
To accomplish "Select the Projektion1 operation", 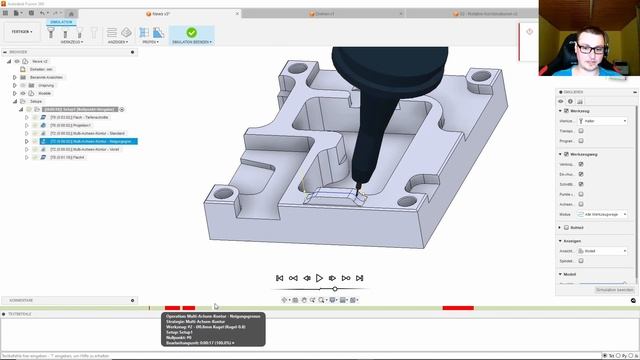I will pyautogui.click(x=70, y=125).
